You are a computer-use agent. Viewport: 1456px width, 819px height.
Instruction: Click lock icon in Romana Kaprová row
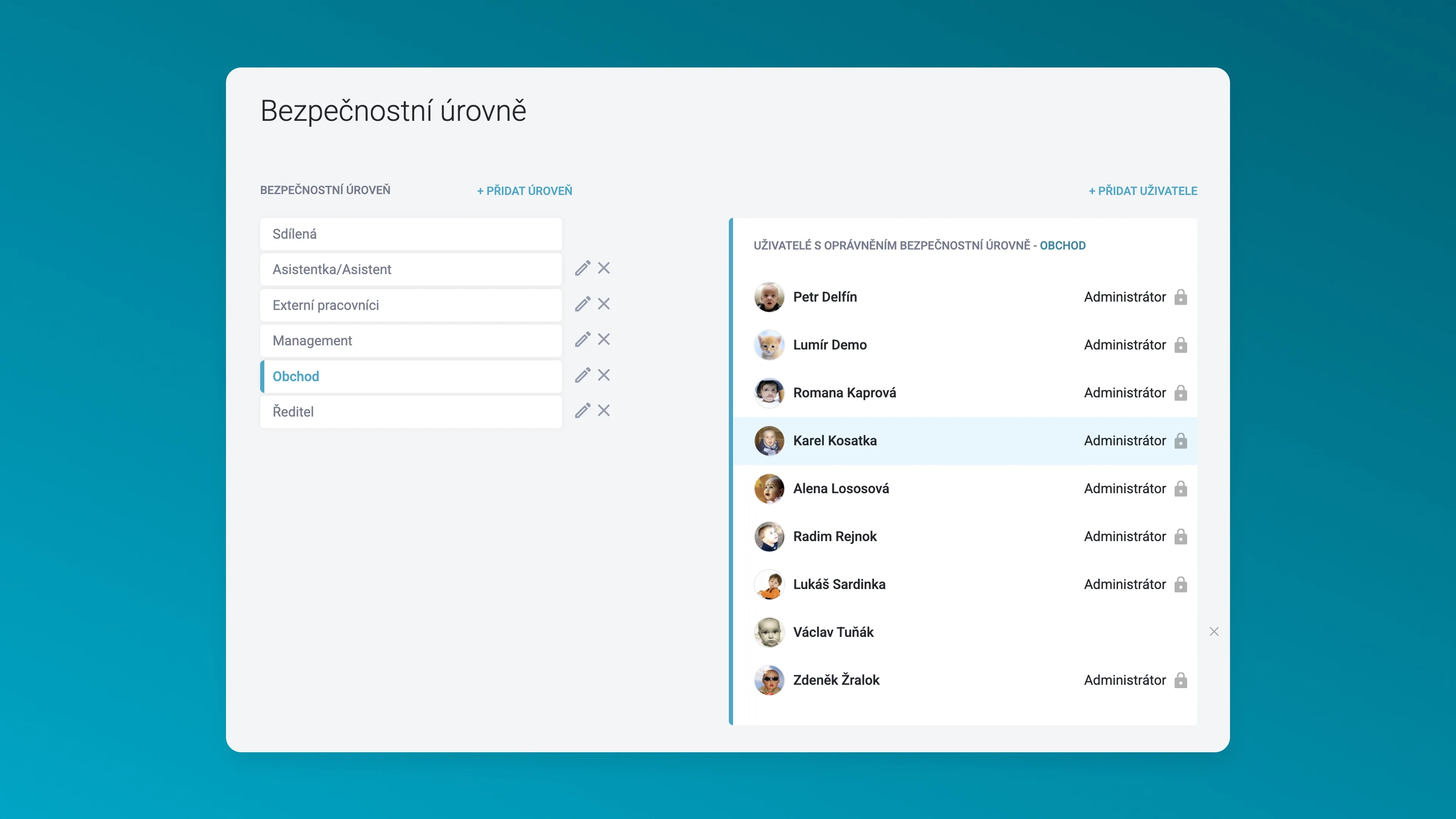pyautogui.click(x=1181, y=393)
